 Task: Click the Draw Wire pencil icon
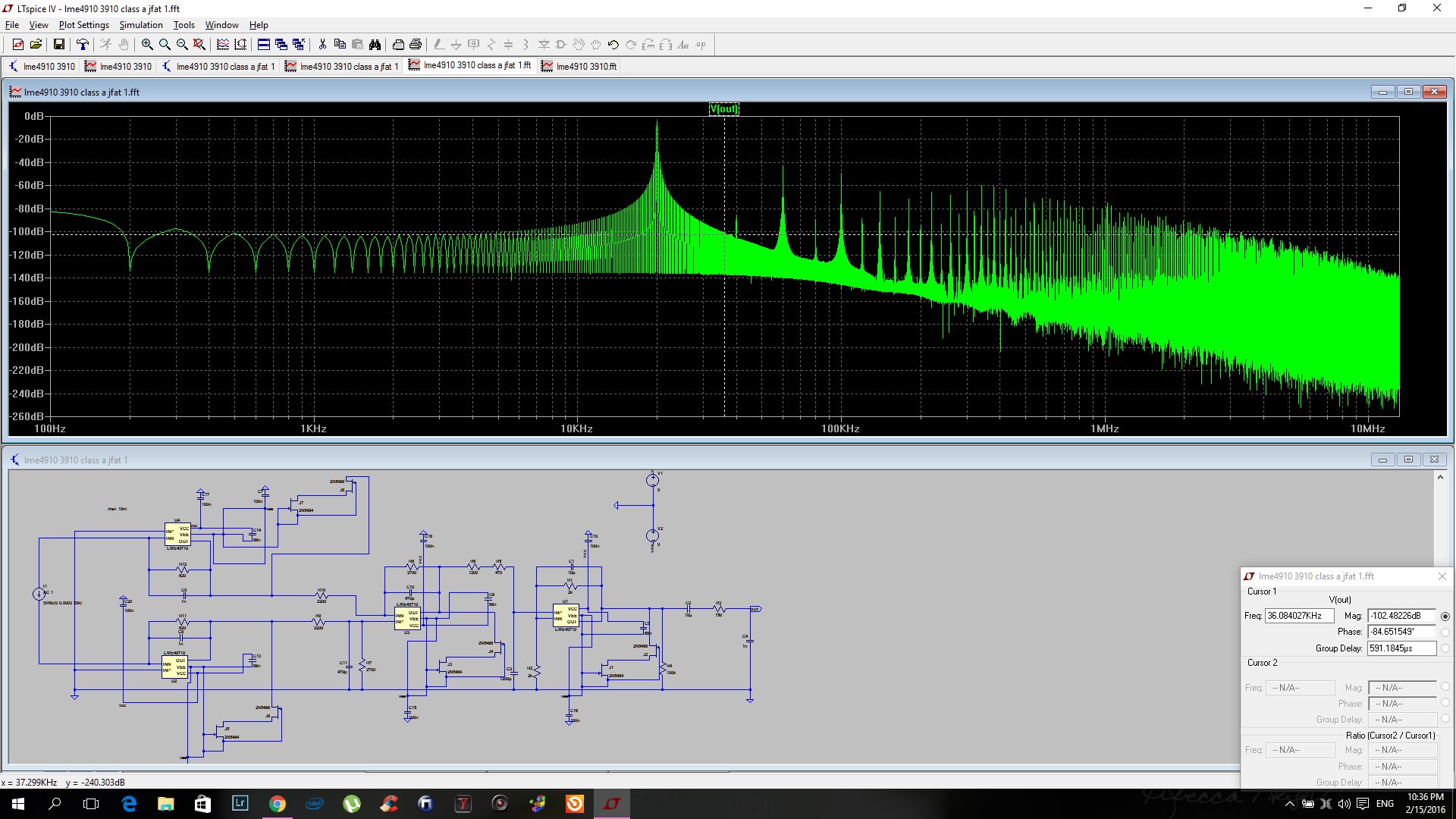click(438, 45)
